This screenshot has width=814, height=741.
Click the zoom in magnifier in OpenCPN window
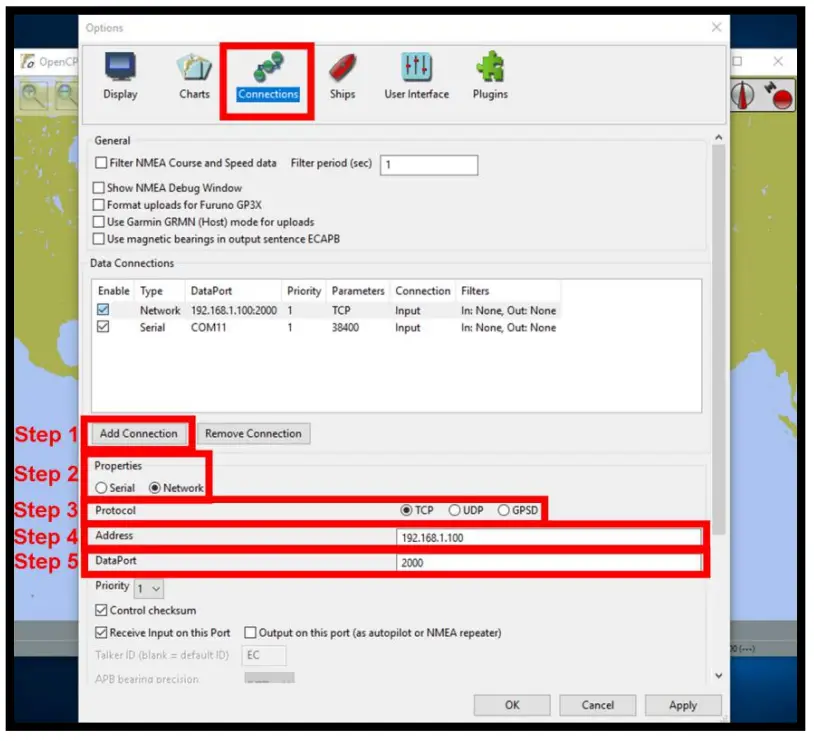[32, 95]
